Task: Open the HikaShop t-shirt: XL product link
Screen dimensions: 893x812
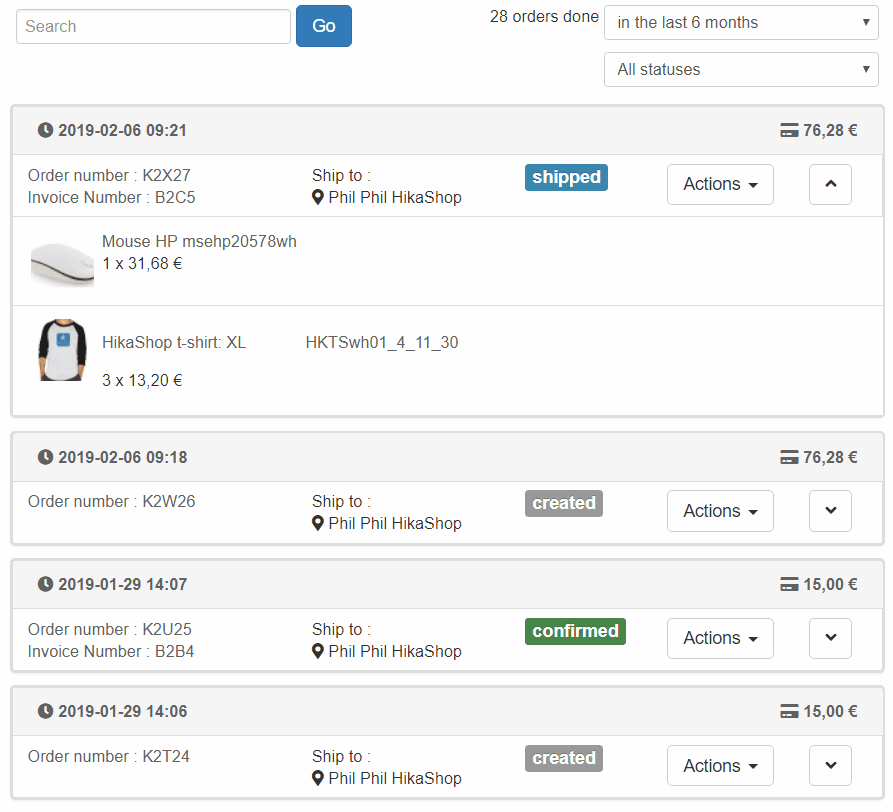Action: point(174,342)
